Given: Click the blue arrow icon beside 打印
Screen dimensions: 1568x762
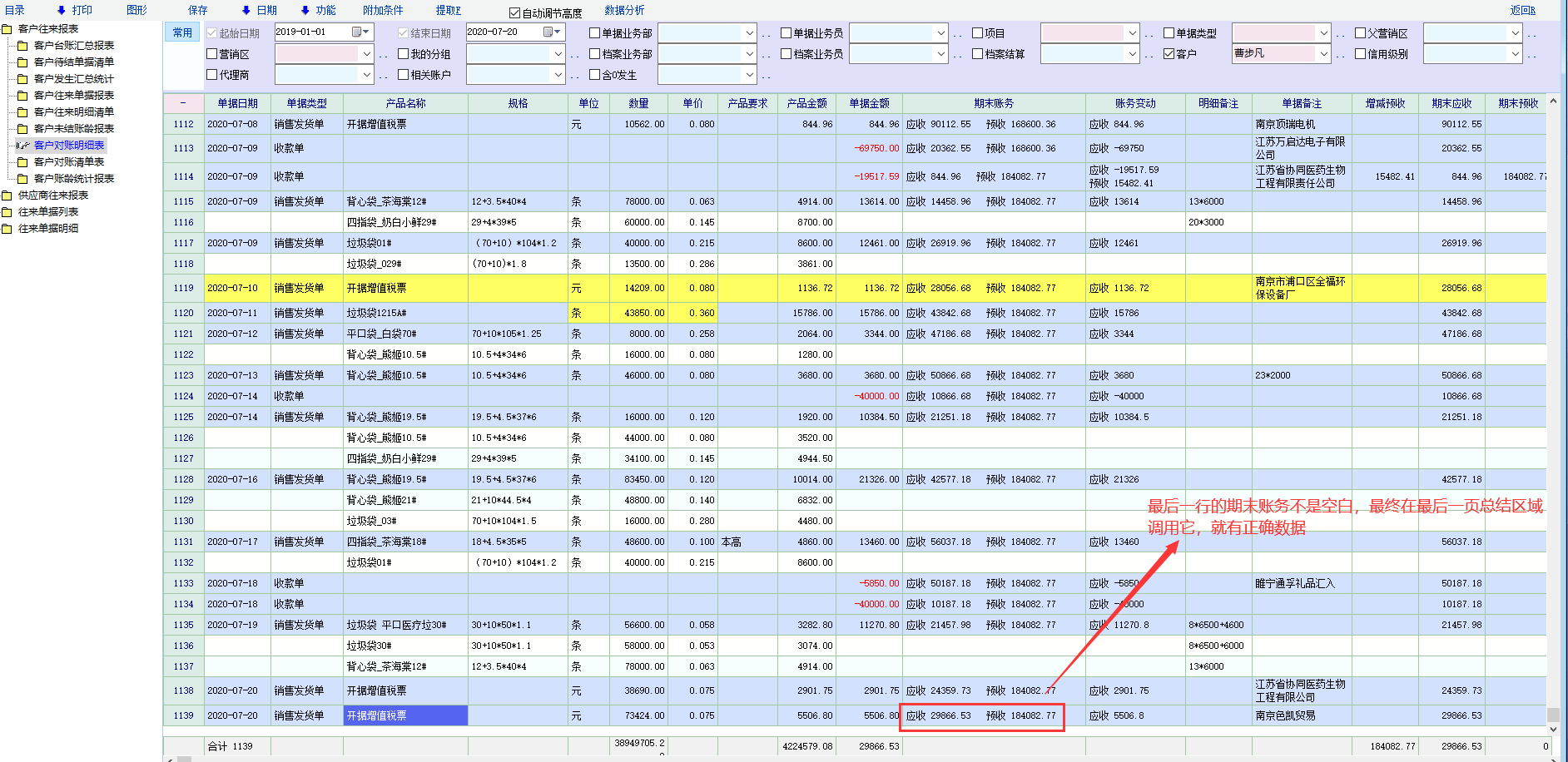Looking at the screenshot, I should coord(62,11).
